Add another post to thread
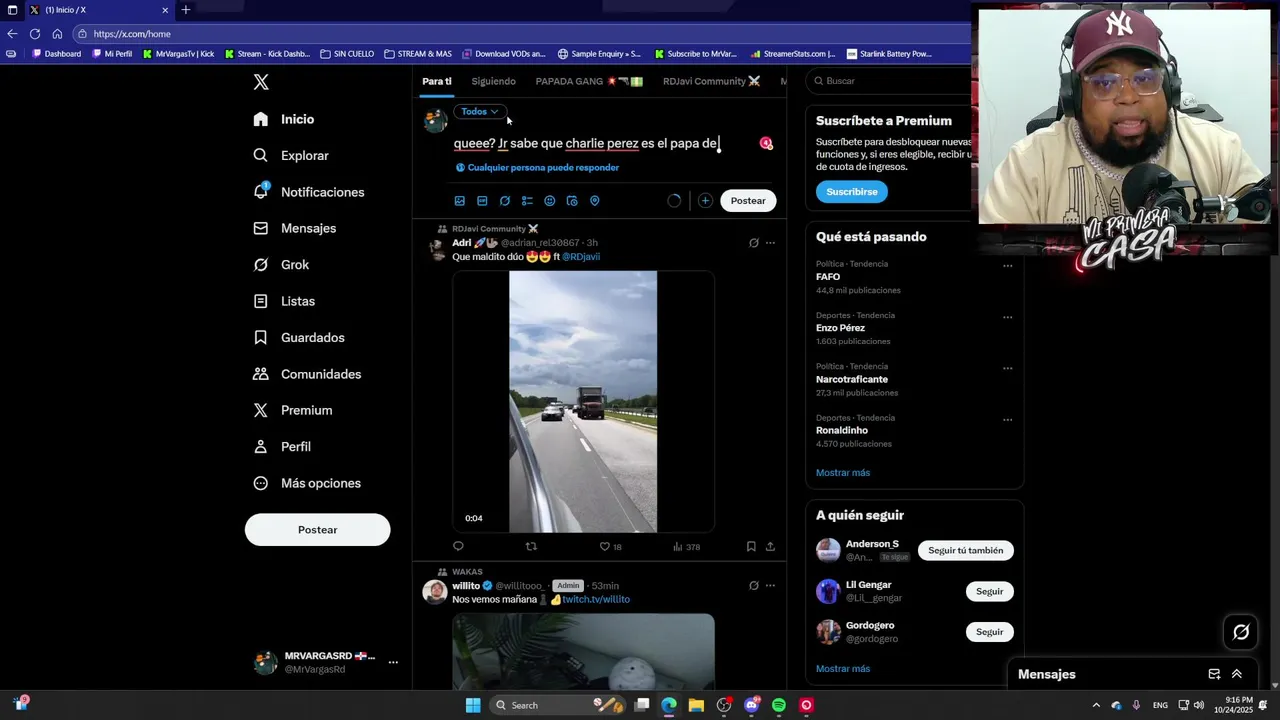The height and width of the screenshot is (720, 1280). pos(705,201)
